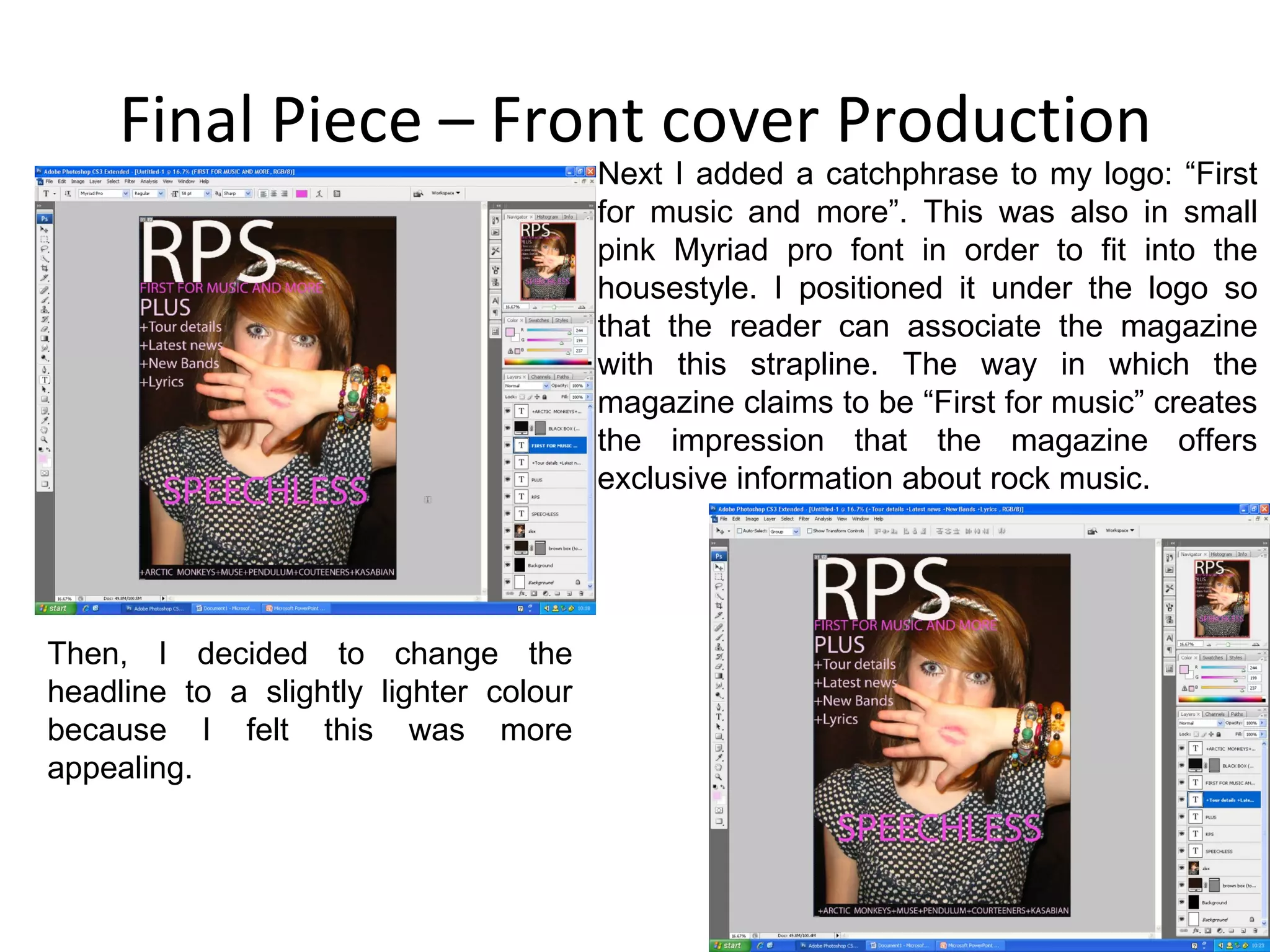
Task: Click Navigator preview thumbnail in Type-tool window
Action: 548,262
